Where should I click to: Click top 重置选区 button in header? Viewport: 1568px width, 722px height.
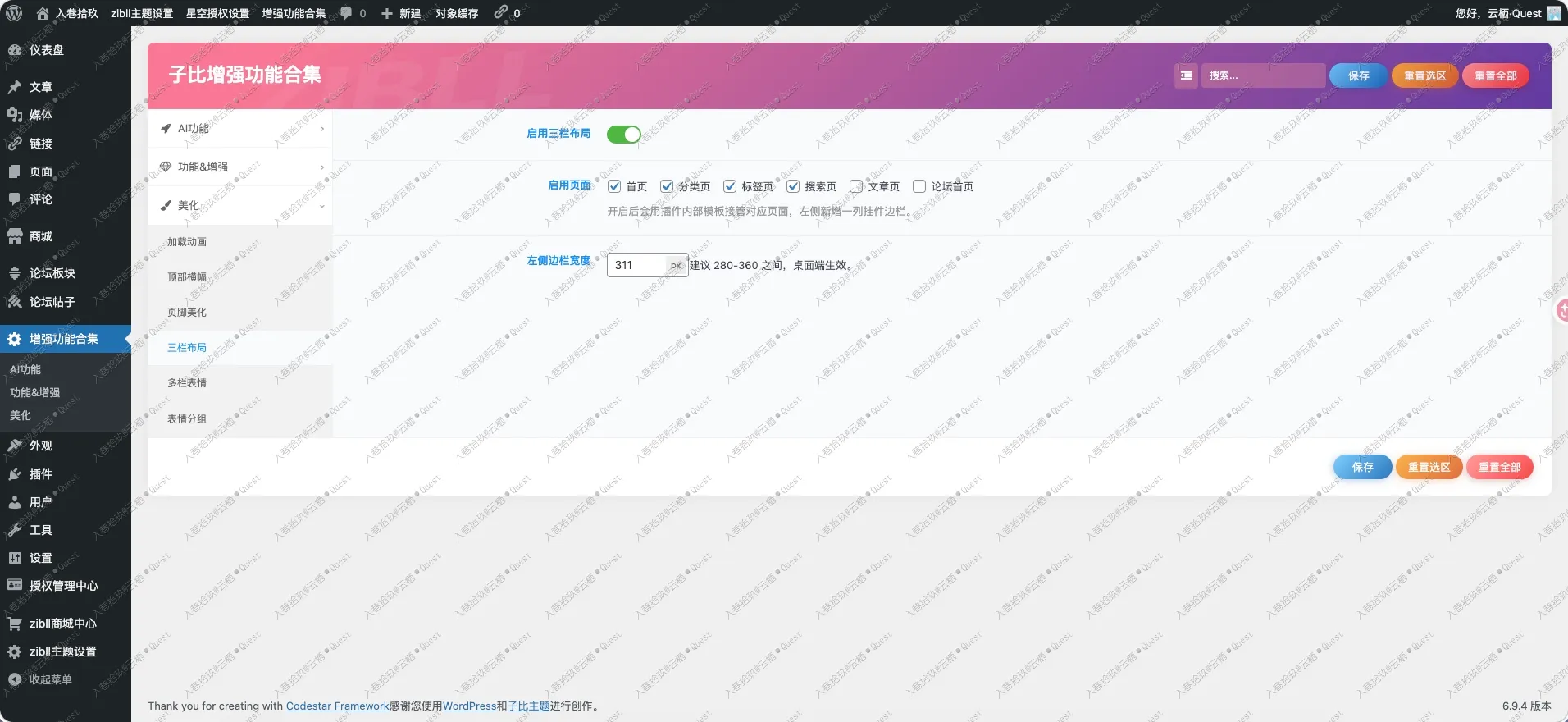tap(1425, 75)
